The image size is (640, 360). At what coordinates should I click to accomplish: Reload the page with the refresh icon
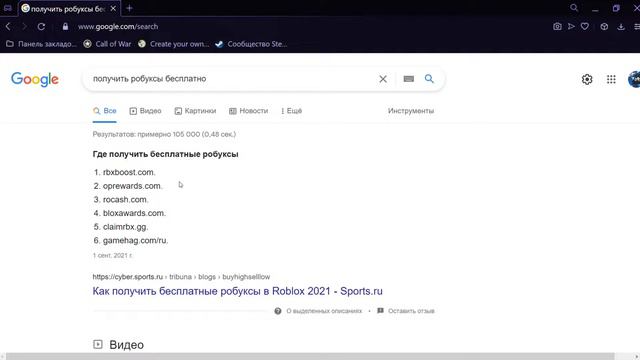[x=41, y=27]
